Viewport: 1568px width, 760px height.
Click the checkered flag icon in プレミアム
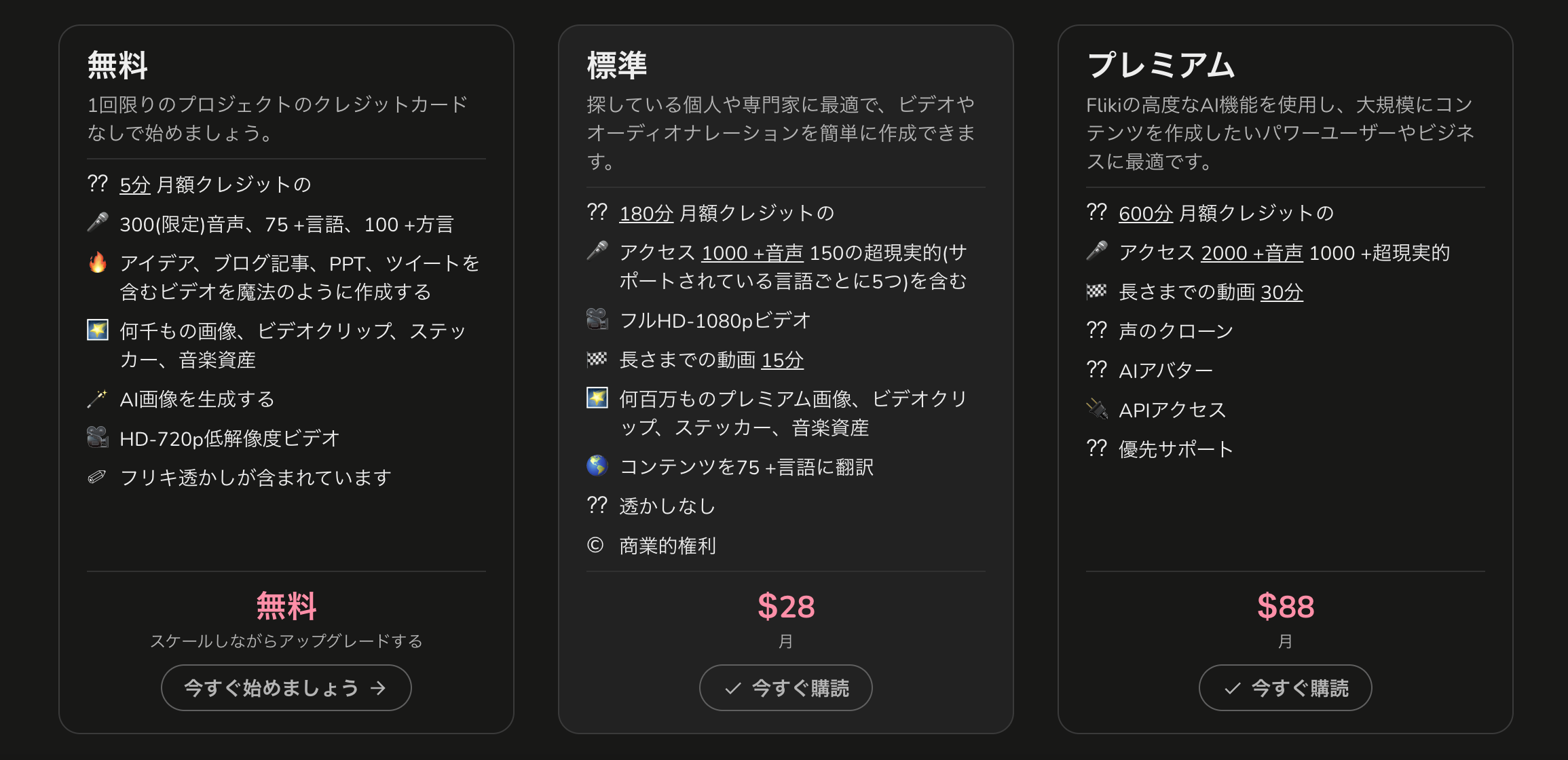tap(1097, 291)
